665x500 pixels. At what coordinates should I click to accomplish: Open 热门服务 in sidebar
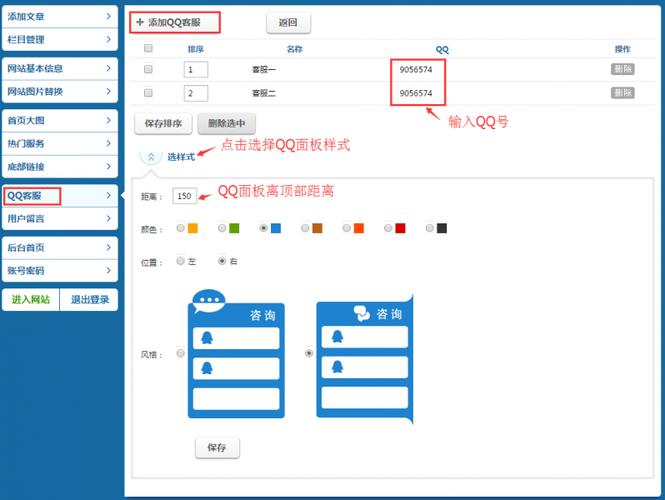click(60, 143)
